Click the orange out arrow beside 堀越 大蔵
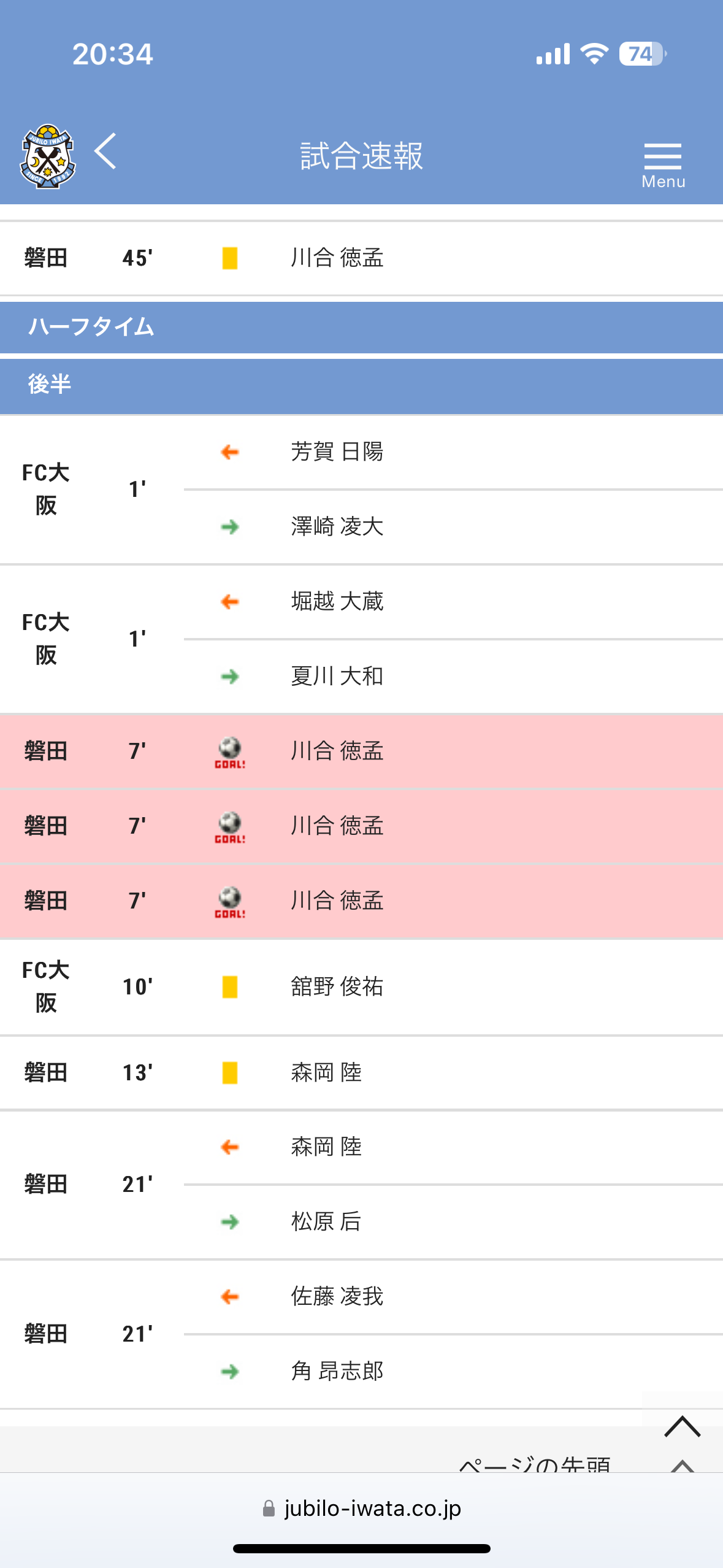This screenshot has width=723, height=1568. [230, 602]
